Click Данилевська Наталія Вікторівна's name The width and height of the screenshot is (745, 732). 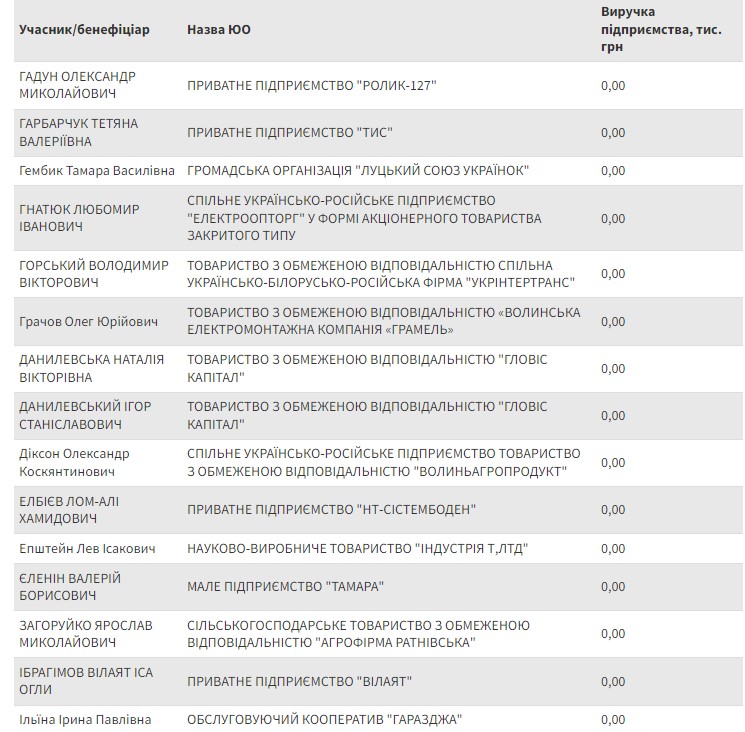[92, 369]
